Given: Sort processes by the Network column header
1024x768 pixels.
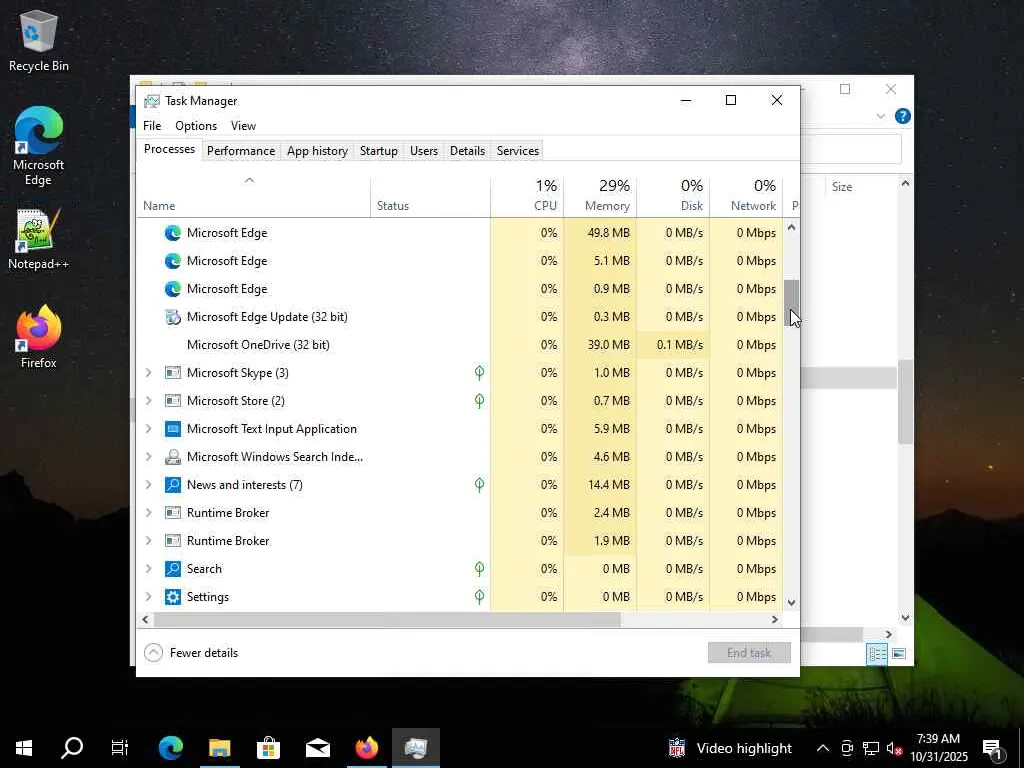Looking at the screenshot, I should (746, 195).
